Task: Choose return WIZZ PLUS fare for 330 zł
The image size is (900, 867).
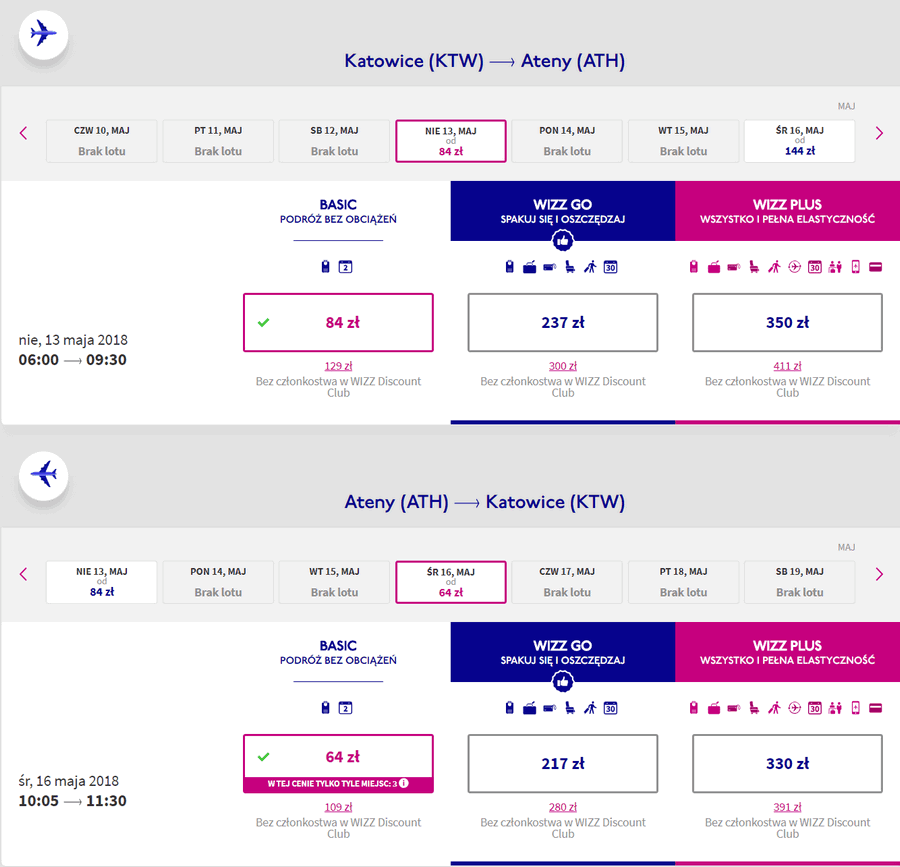Action: pyautogui.click(x=787, y=764)
